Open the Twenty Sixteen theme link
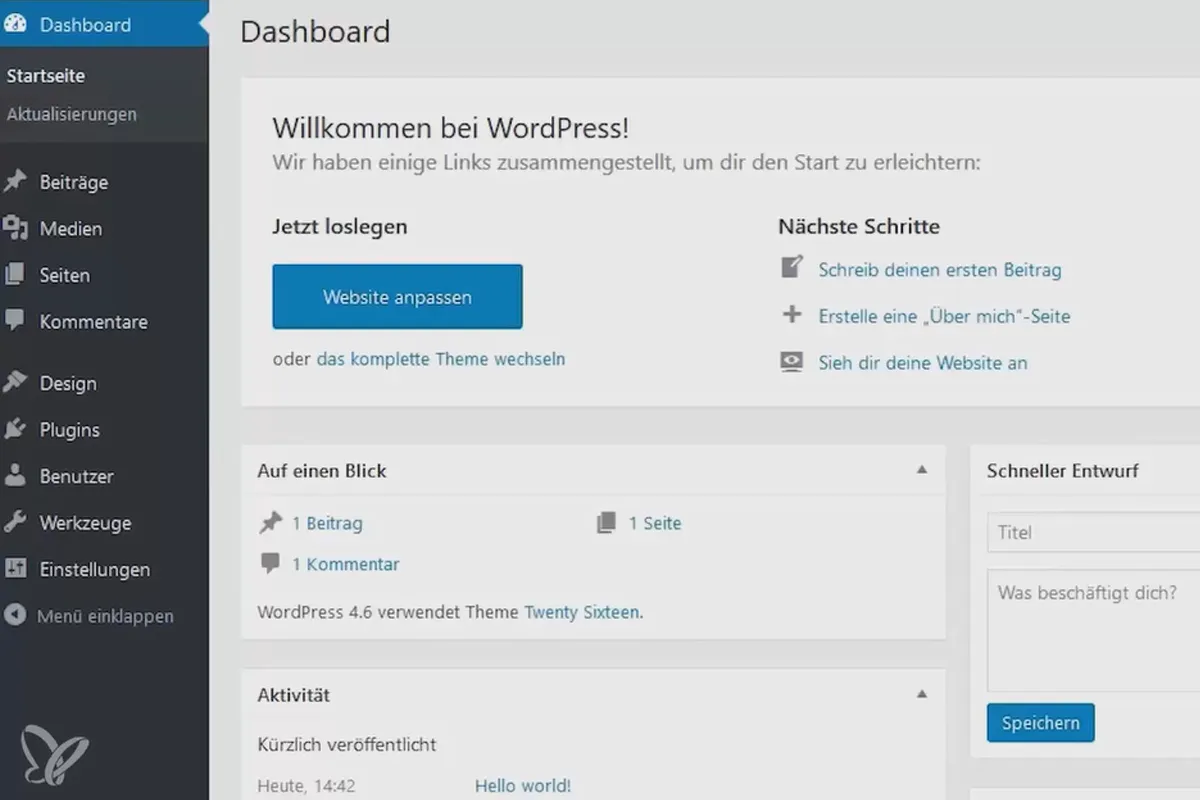The height and width of the screenshot is (800, 1200). click(x=582, y=612)
